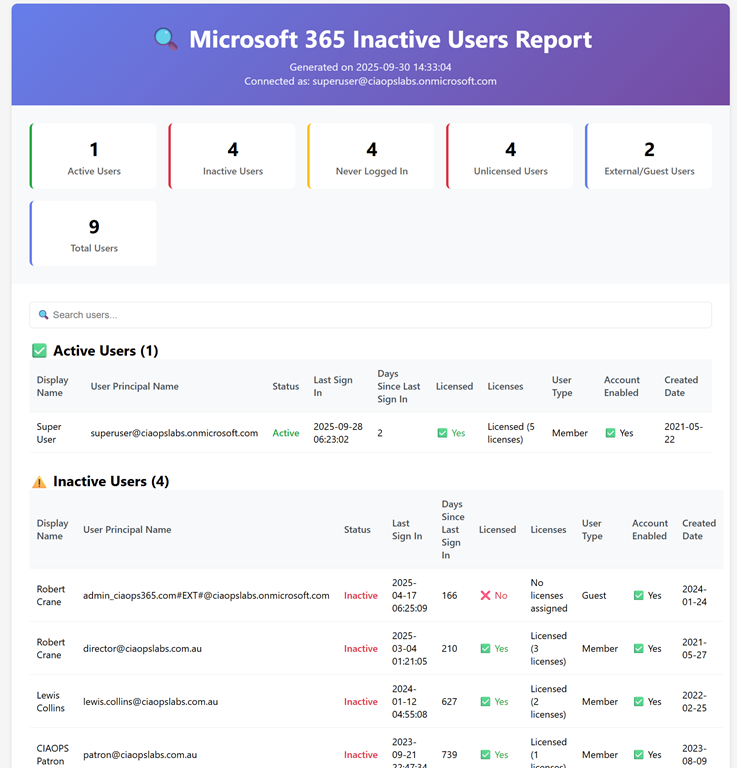
Task: Click Super User's green Licensed checkmark
Action: coord(442,433)
